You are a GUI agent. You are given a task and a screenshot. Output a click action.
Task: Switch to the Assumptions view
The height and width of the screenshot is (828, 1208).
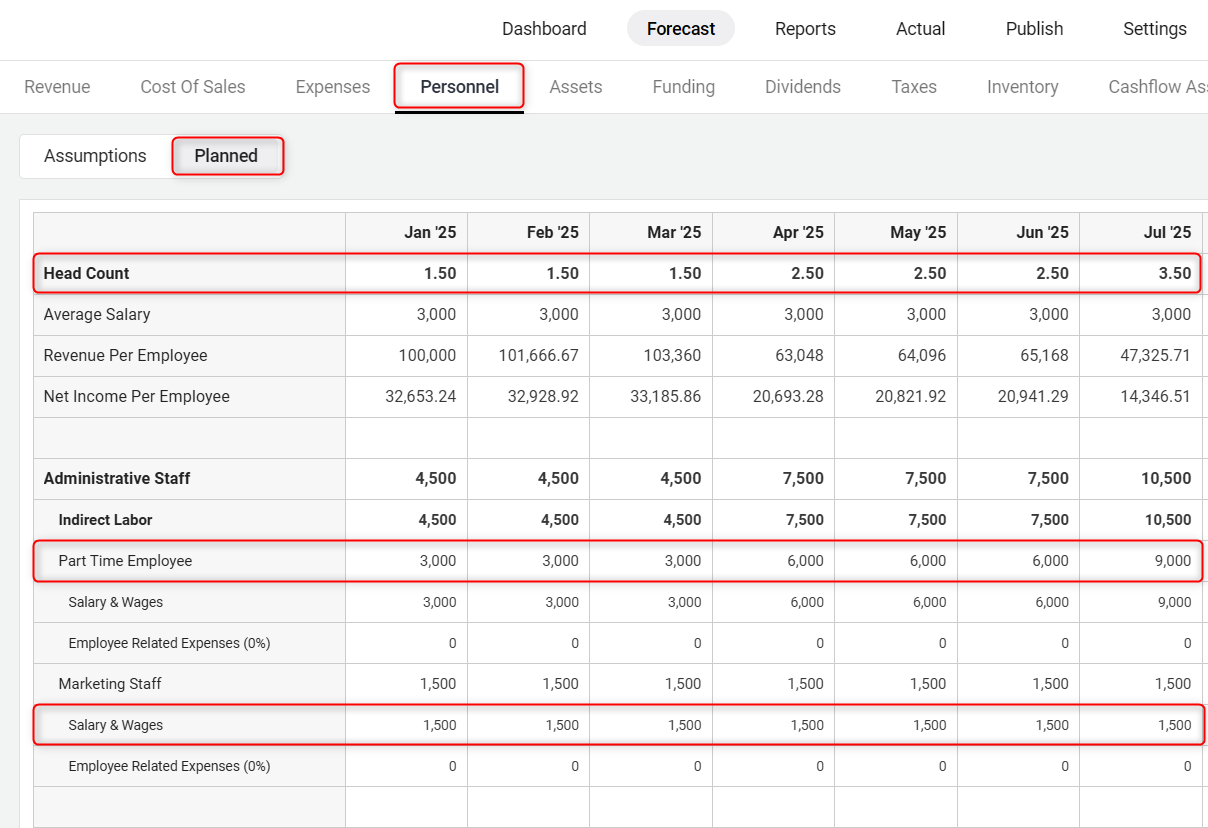(95, 156)
